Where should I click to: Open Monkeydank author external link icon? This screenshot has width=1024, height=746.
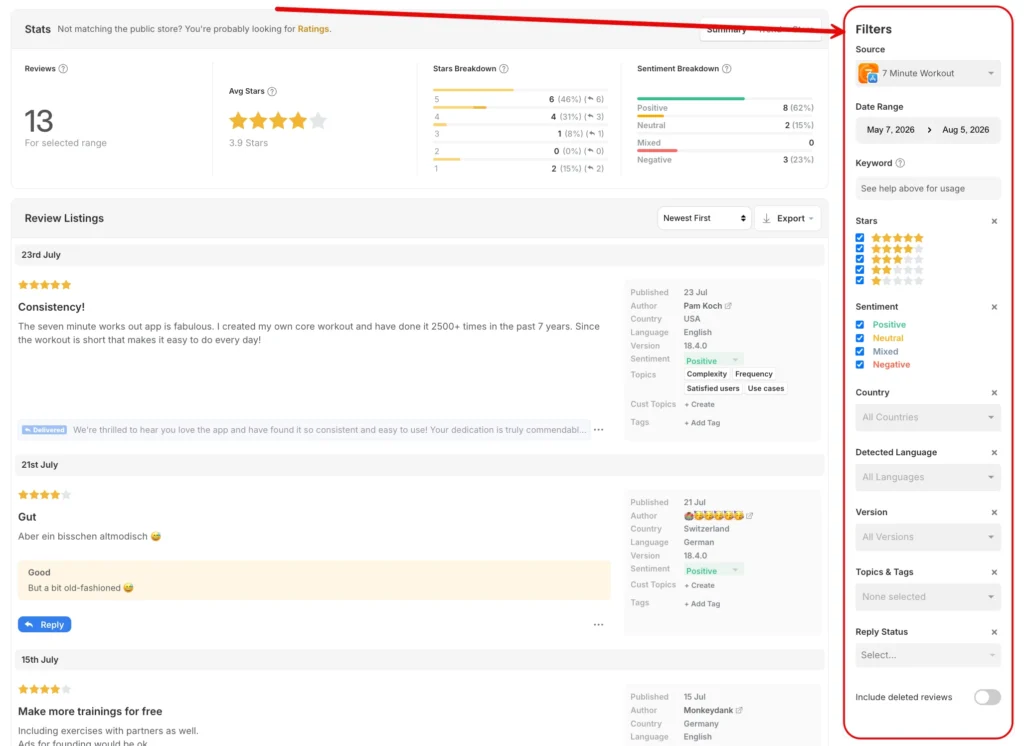pos(739,710)
